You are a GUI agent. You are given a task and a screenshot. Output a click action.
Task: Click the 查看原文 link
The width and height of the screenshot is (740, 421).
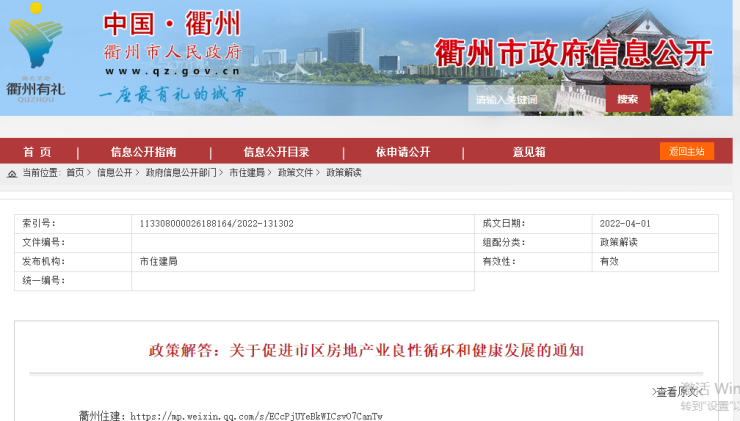click(x=677, y=392)
